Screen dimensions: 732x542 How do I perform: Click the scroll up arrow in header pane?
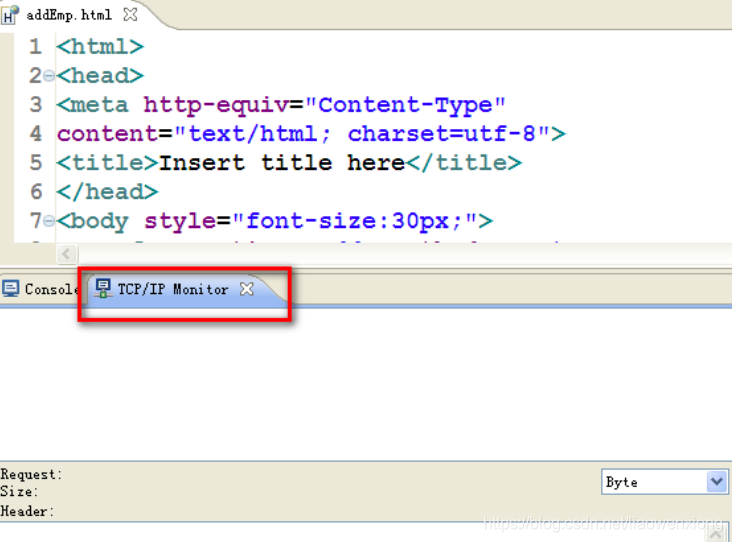tap(717, 533)
